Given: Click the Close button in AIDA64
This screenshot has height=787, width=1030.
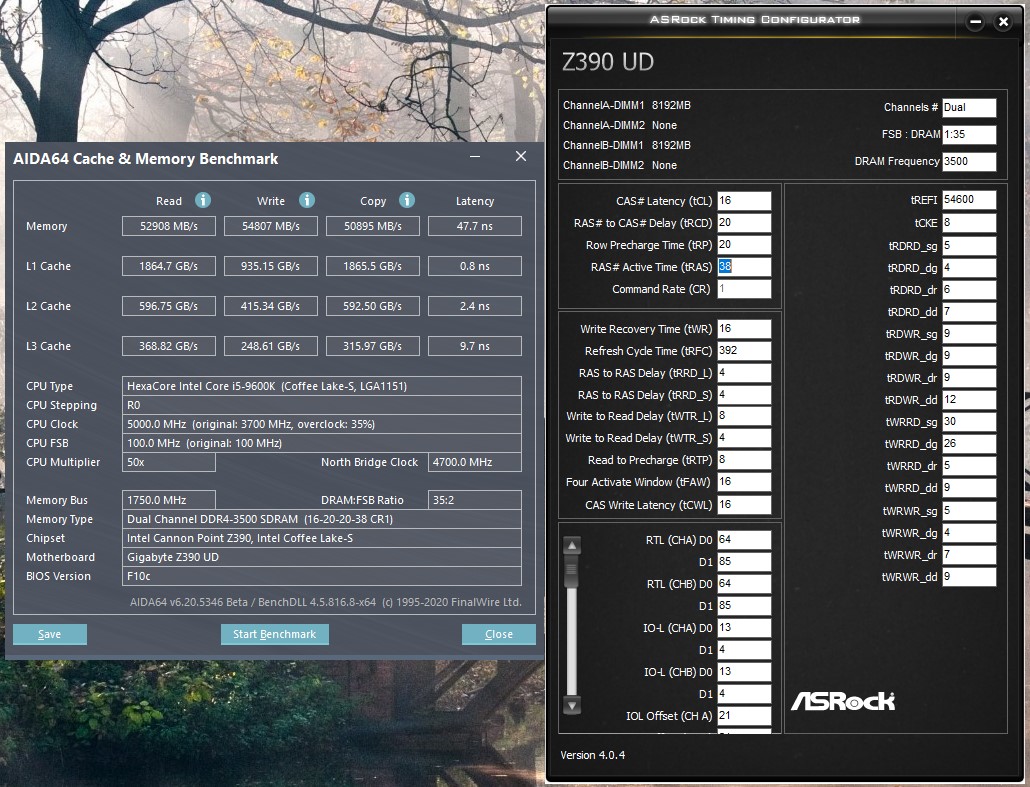Looking at the screenshot, I should pos(499,634).
